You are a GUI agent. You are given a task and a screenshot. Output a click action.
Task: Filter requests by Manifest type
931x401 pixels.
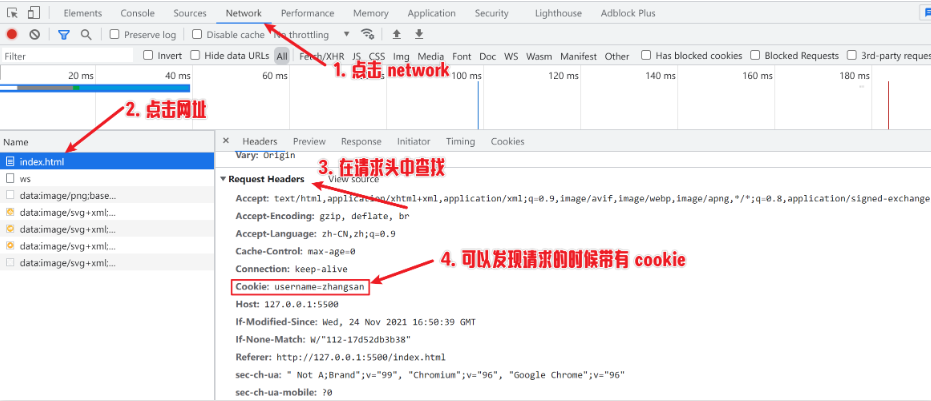(578, 56)
